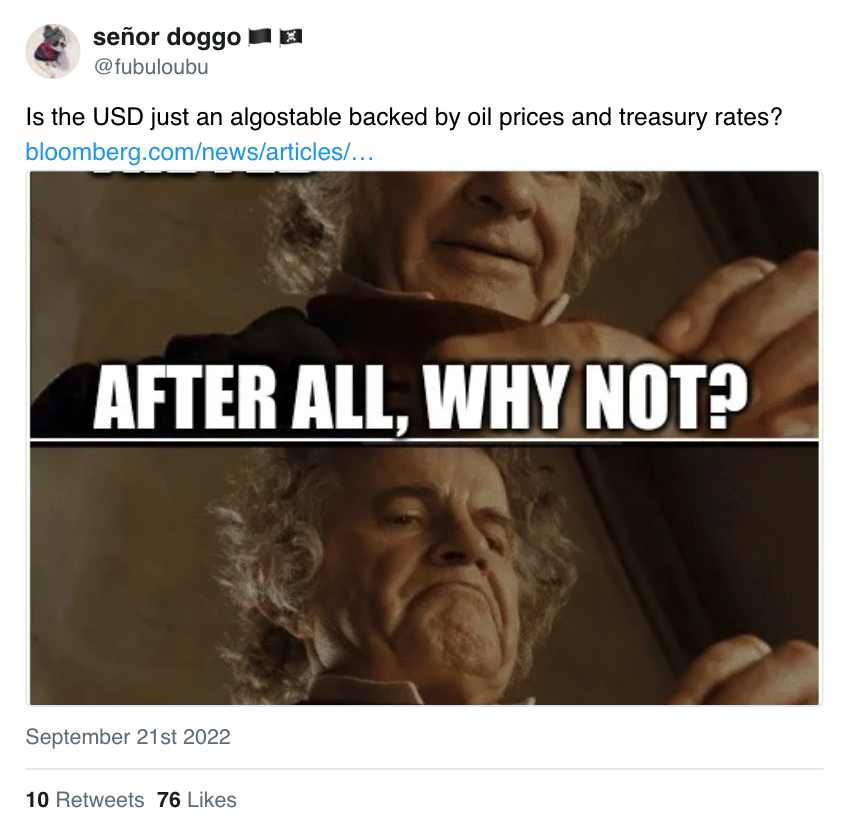Screen dimensions: 849x827
Task: Open the September 21st 2022 timestamp
Action: click(x=128, y=737)
